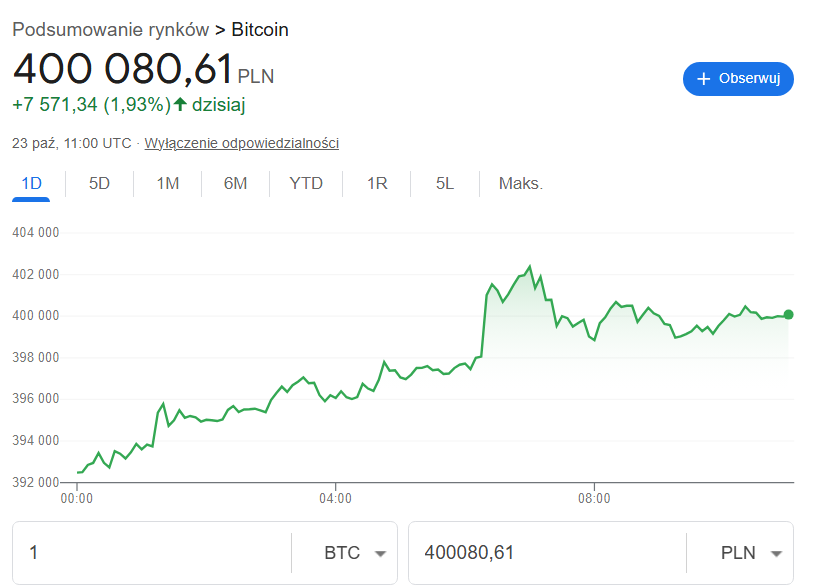Click the BTC amount input field

pyautogui.click(x=150, y=553)
